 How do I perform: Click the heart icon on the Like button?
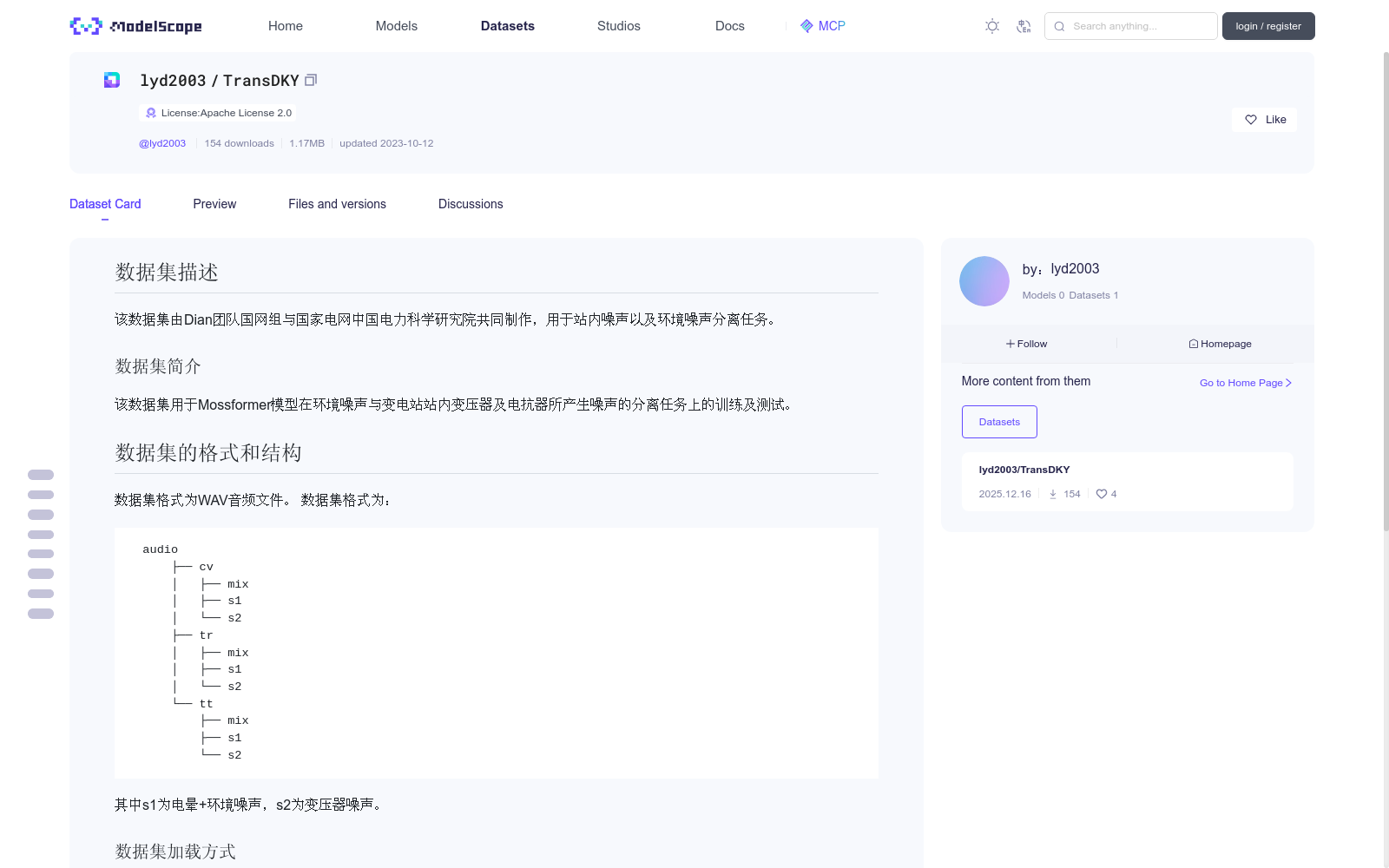click(x=1251, y=120)
